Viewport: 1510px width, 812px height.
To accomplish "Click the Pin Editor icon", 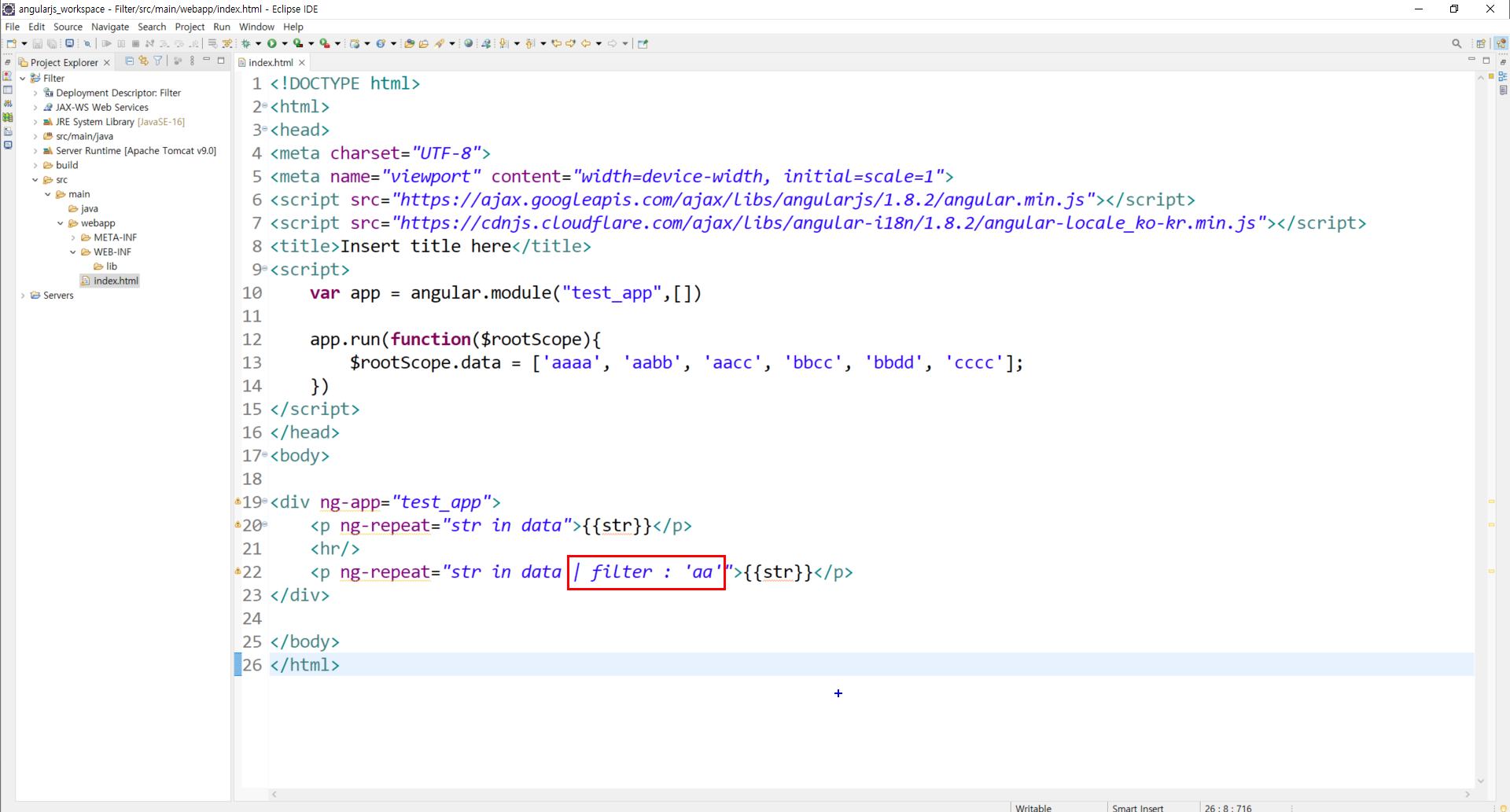I will [x=643, y=44].
